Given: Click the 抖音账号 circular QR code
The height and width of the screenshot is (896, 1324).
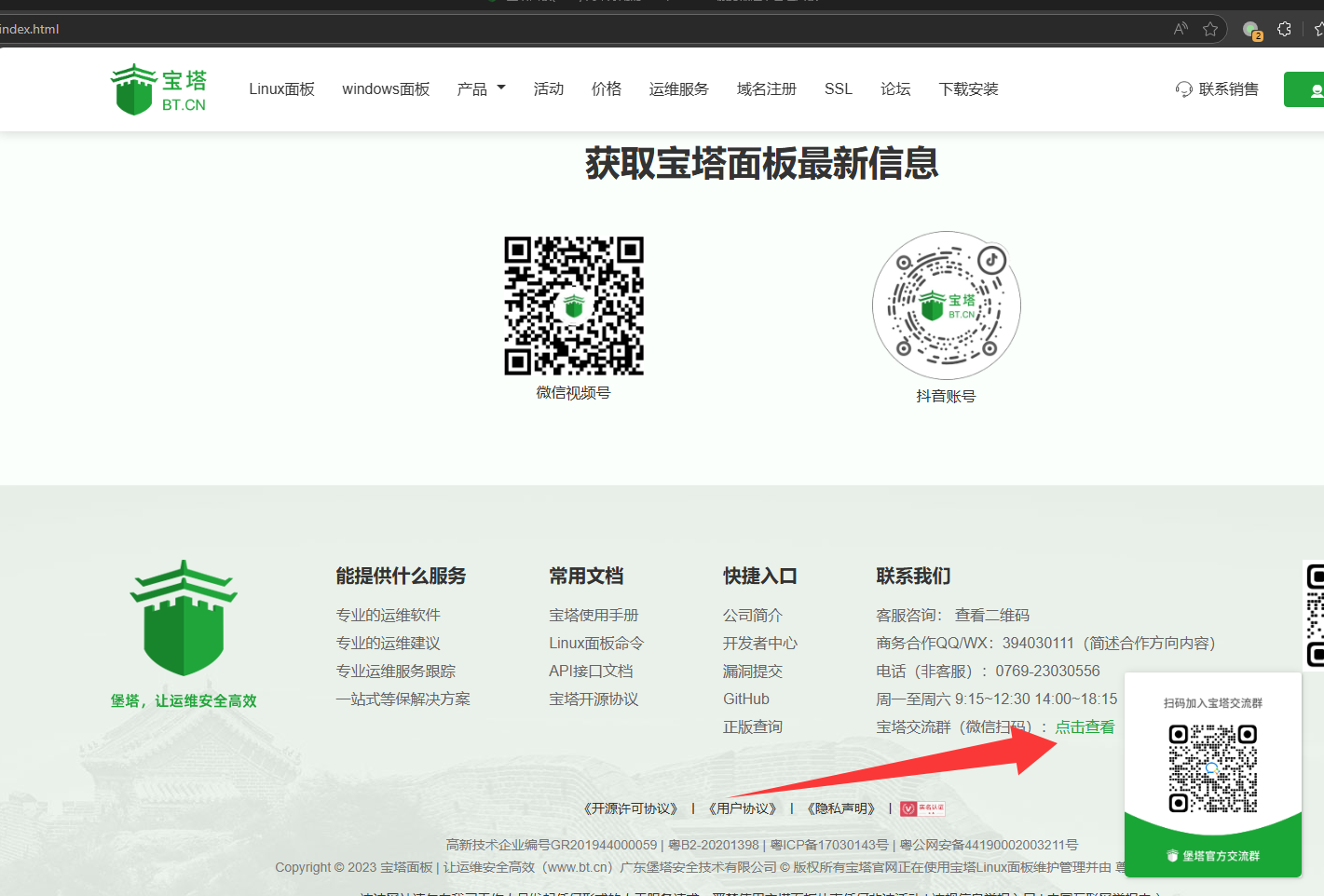Looking at the screenshot, I should tap(947, 305).
